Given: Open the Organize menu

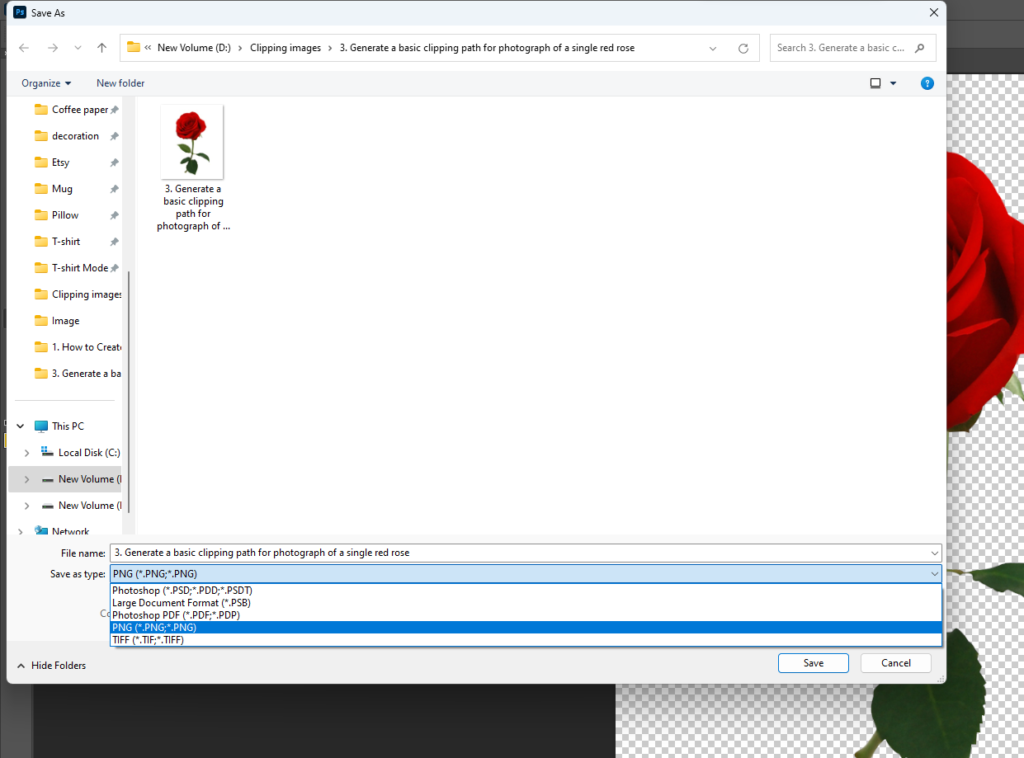Looking at the screenshot, I should click(x=46, y=83).
